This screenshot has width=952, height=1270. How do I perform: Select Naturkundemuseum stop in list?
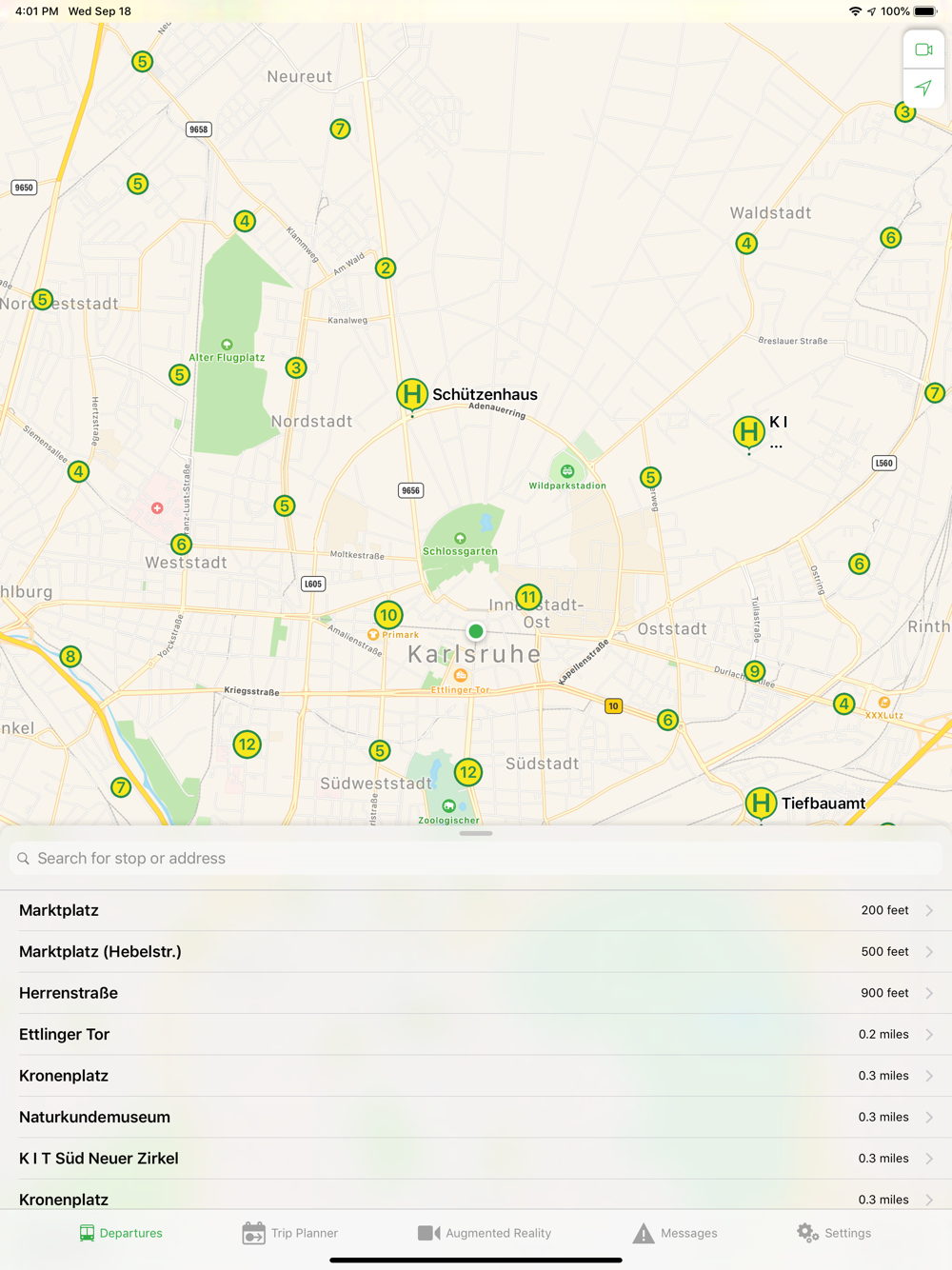476,1117
